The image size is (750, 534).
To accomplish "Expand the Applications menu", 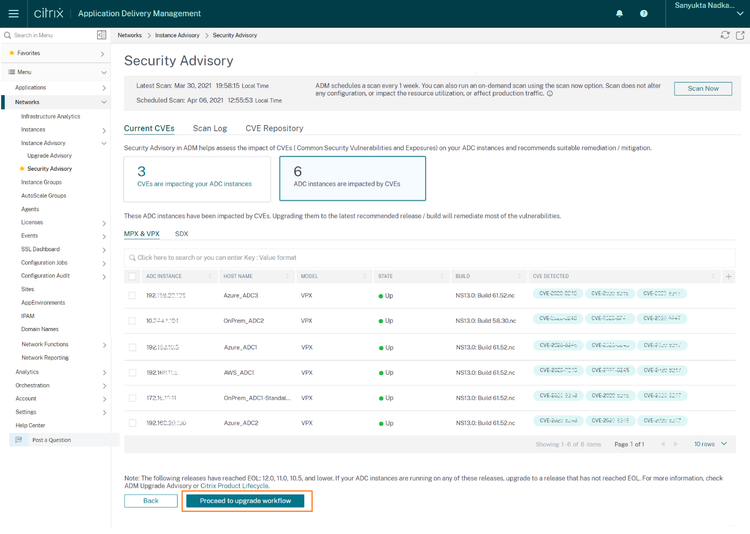I will 104,88.
